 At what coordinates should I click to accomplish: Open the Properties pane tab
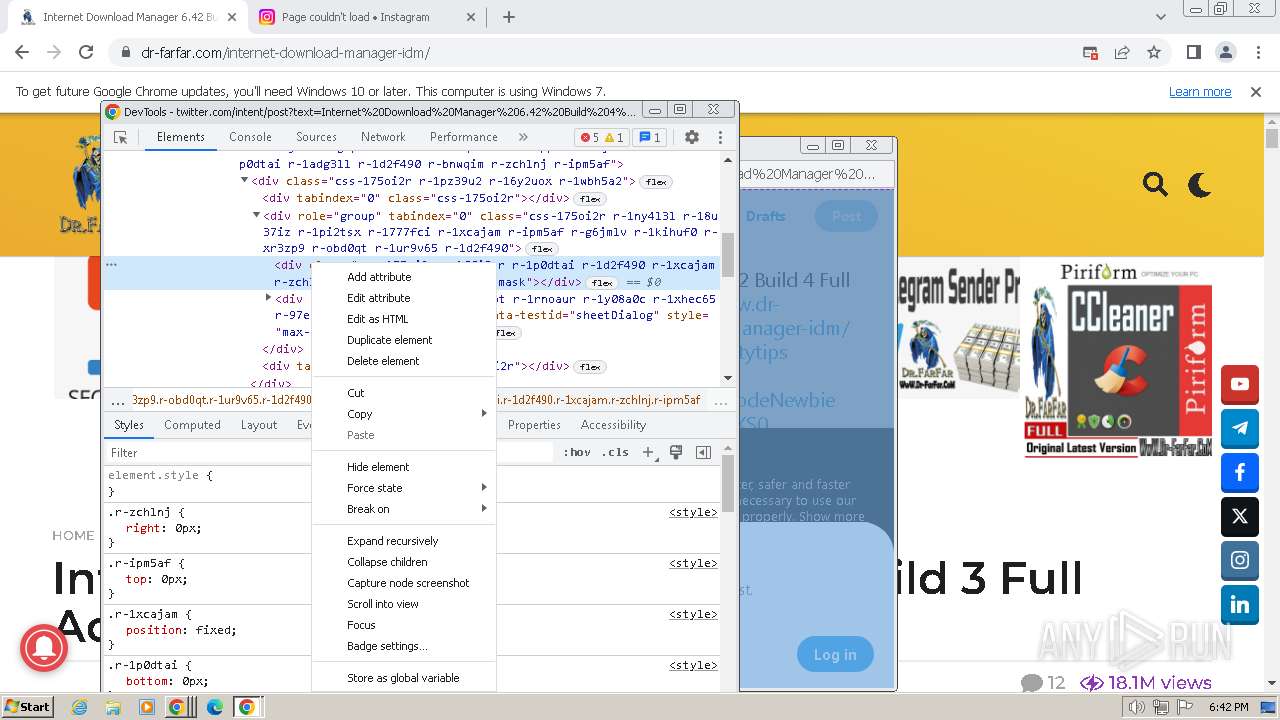534,425
